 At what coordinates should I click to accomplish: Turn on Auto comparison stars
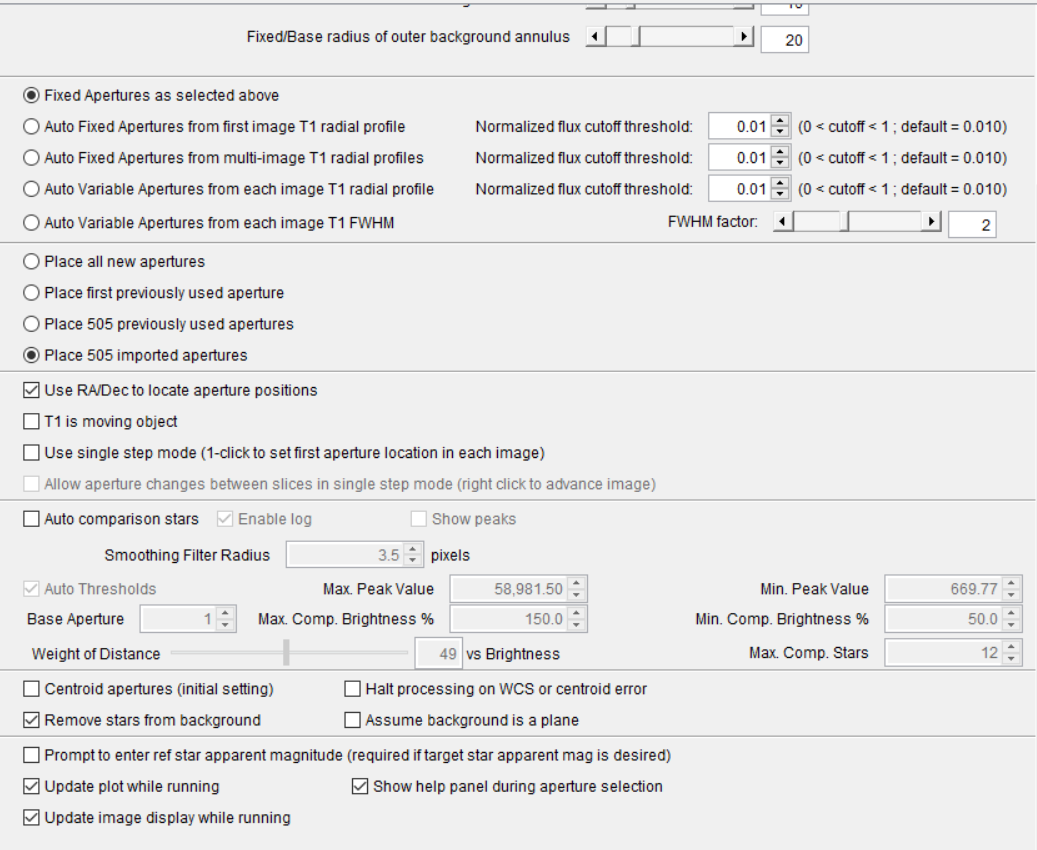pos(31,520)
